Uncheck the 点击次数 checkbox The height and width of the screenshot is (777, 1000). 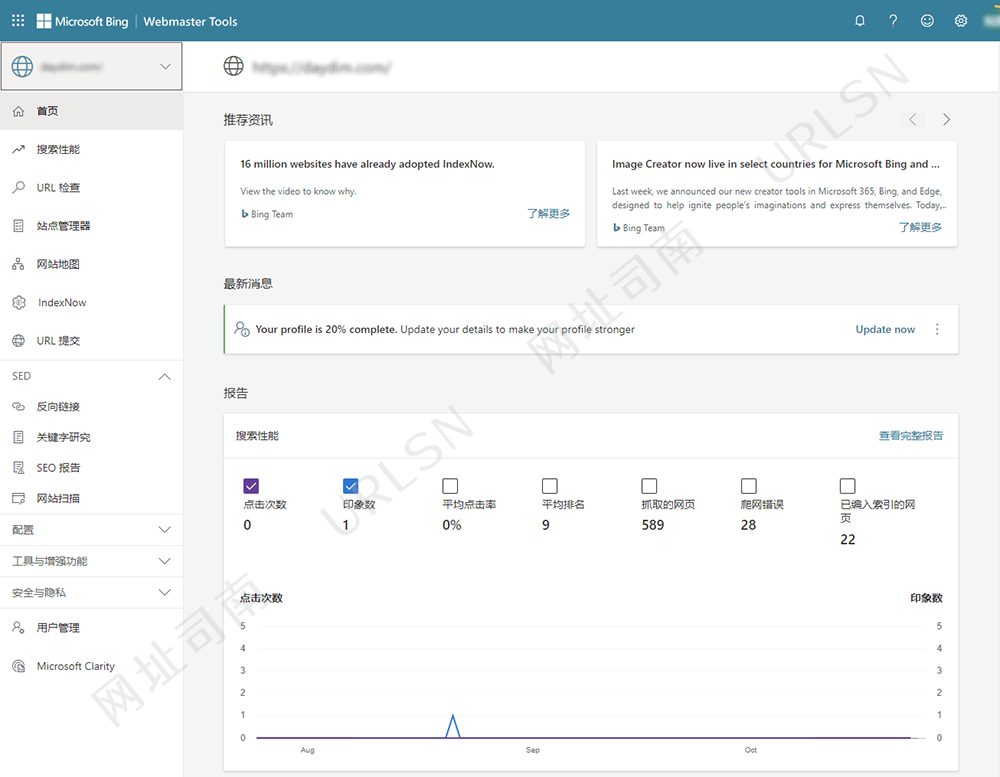pyautogui.click(x=251, y=486)
